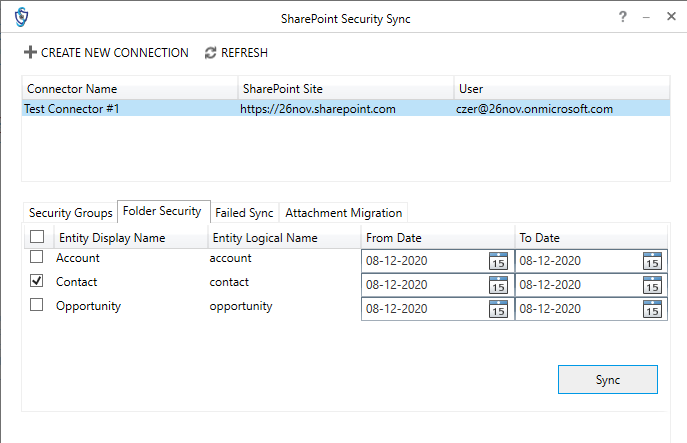The height and width of the screenshot is (443, 687).
Task: Open calendar for Contact To Date
Action: tap(652, 285)
